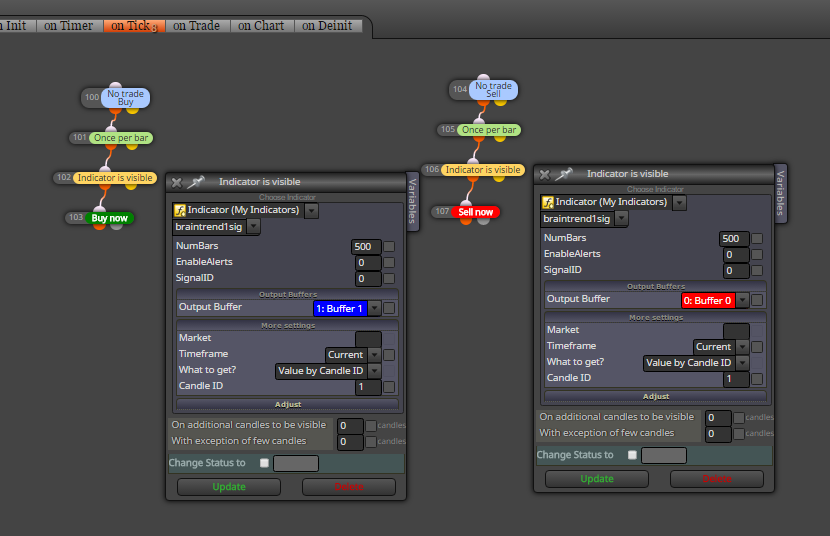Image resolution: width=830 pixels, height=536 pixels.
Task: Toggle left panel EnableAlerts checkbox
Action: (x=389, y=262)
